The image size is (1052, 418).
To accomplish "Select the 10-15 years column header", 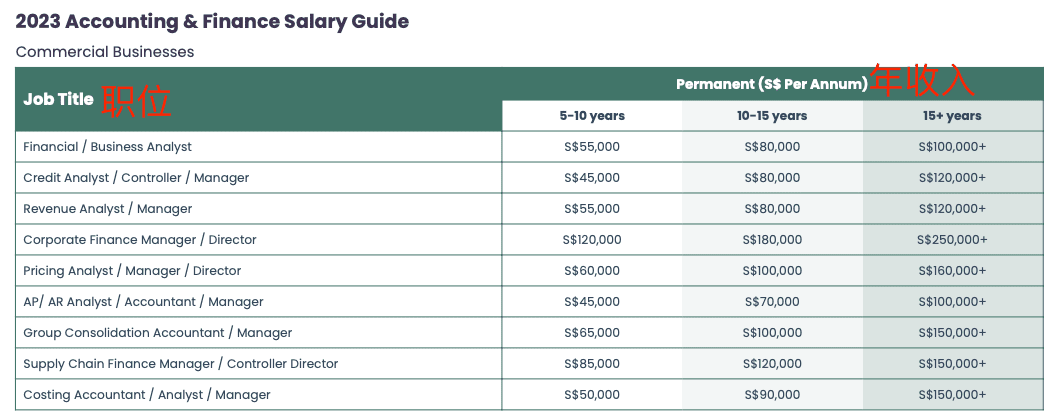I will [x=772, y=116].
